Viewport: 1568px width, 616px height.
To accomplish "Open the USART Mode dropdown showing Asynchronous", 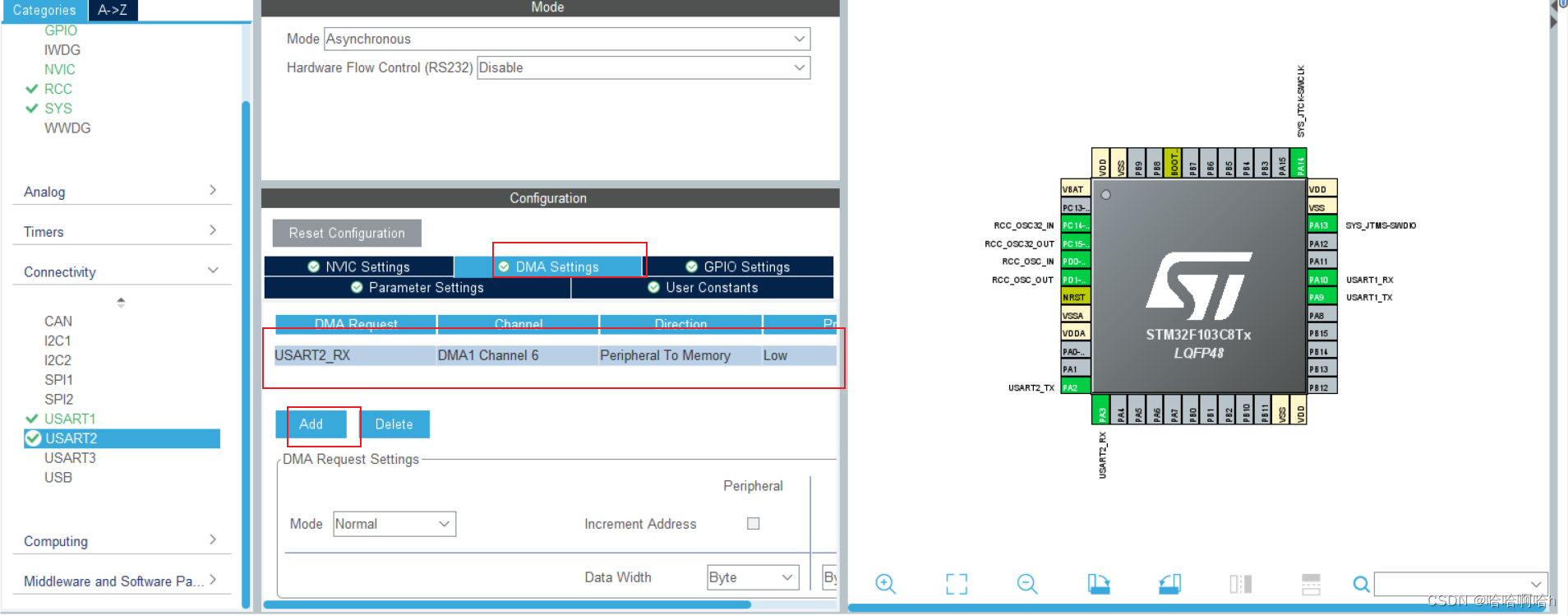I will tap(566, 39).
